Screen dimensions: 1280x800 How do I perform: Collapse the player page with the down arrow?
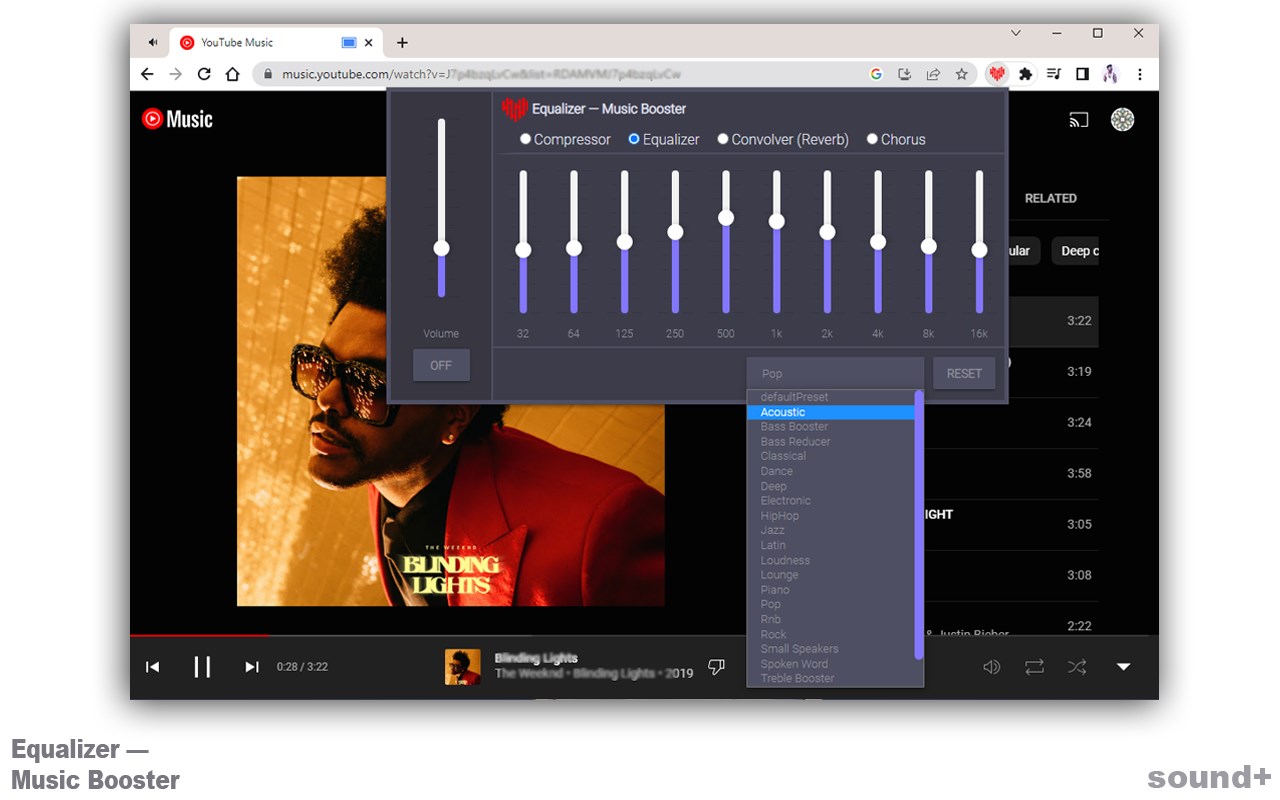pos(1123,667)
